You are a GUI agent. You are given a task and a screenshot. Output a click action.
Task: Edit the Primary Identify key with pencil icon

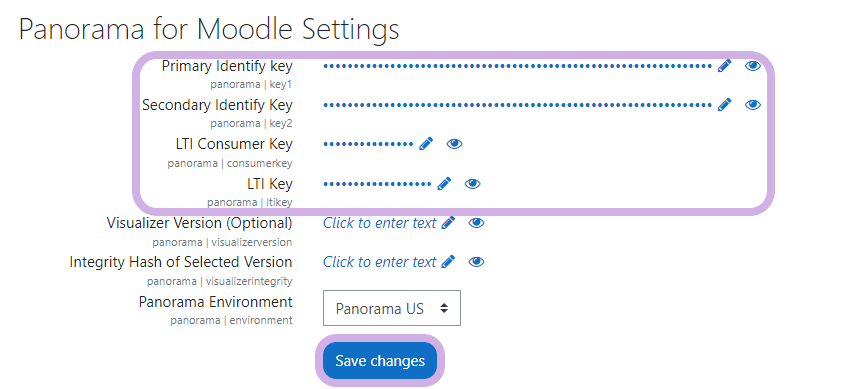pyautogui.click(x=724, y=66)
